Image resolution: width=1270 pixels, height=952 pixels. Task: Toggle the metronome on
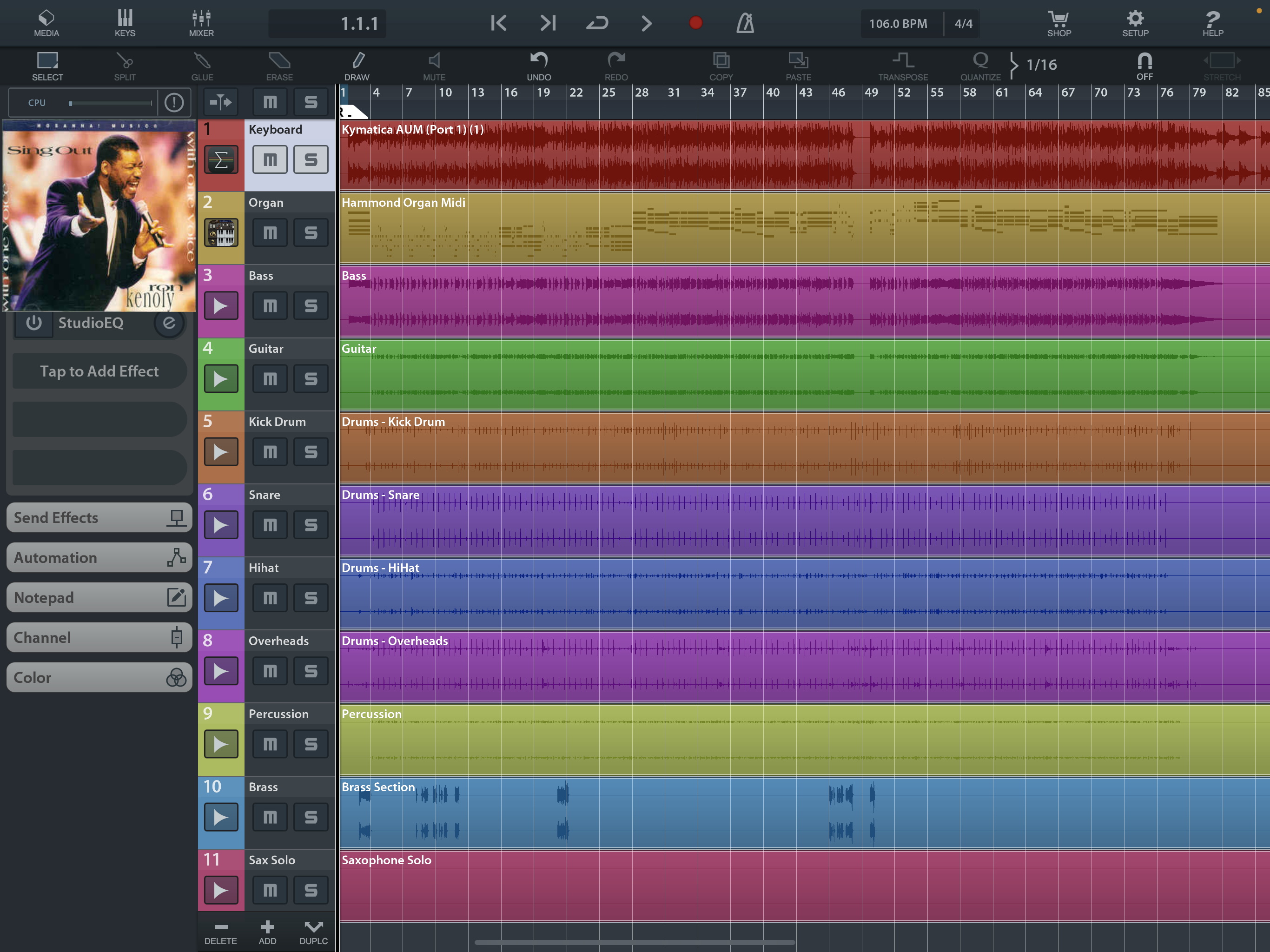click(745, 23)
